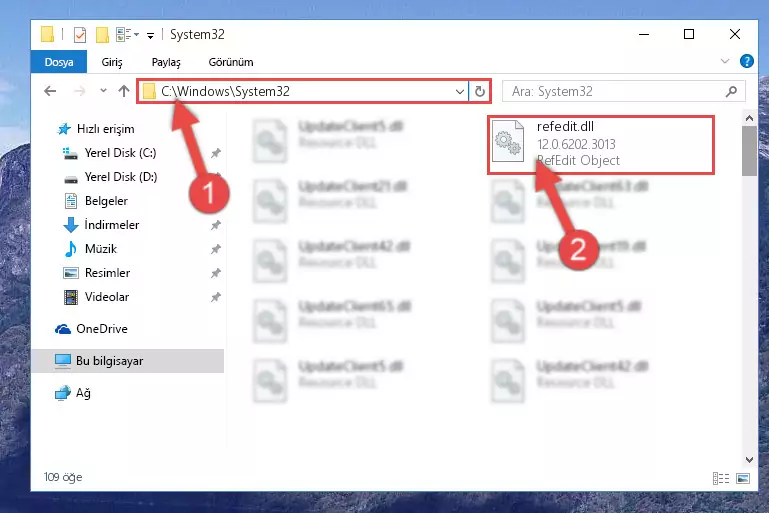The width and height of the screenshot is (769, 513).
Task: Close the System32 window
Action: pyautogui.click(x=735, y=34)
